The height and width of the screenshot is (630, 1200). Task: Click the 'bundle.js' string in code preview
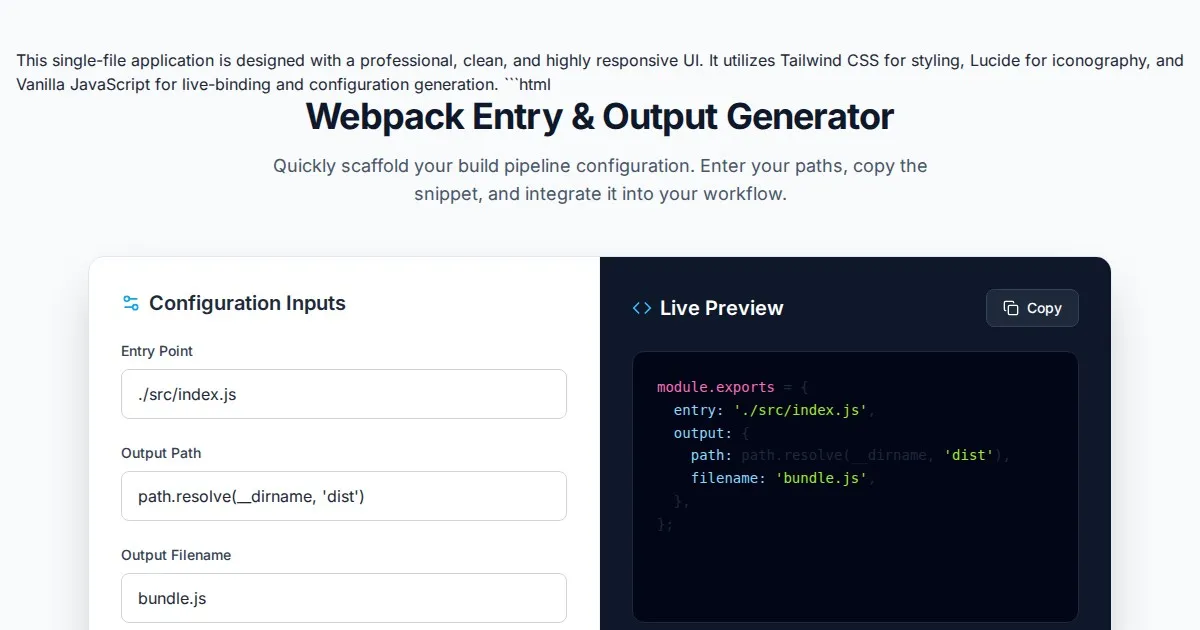(x=820, y=478)
